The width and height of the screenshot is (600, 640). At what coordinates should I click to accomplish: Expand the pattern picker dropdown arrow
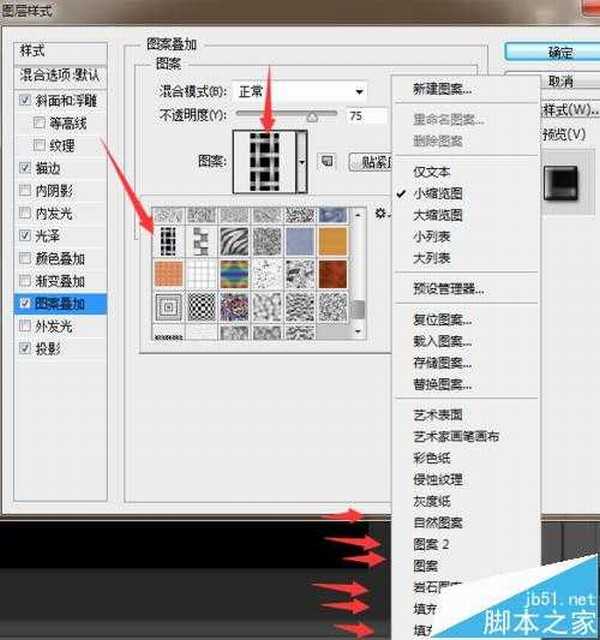[302, 159]
